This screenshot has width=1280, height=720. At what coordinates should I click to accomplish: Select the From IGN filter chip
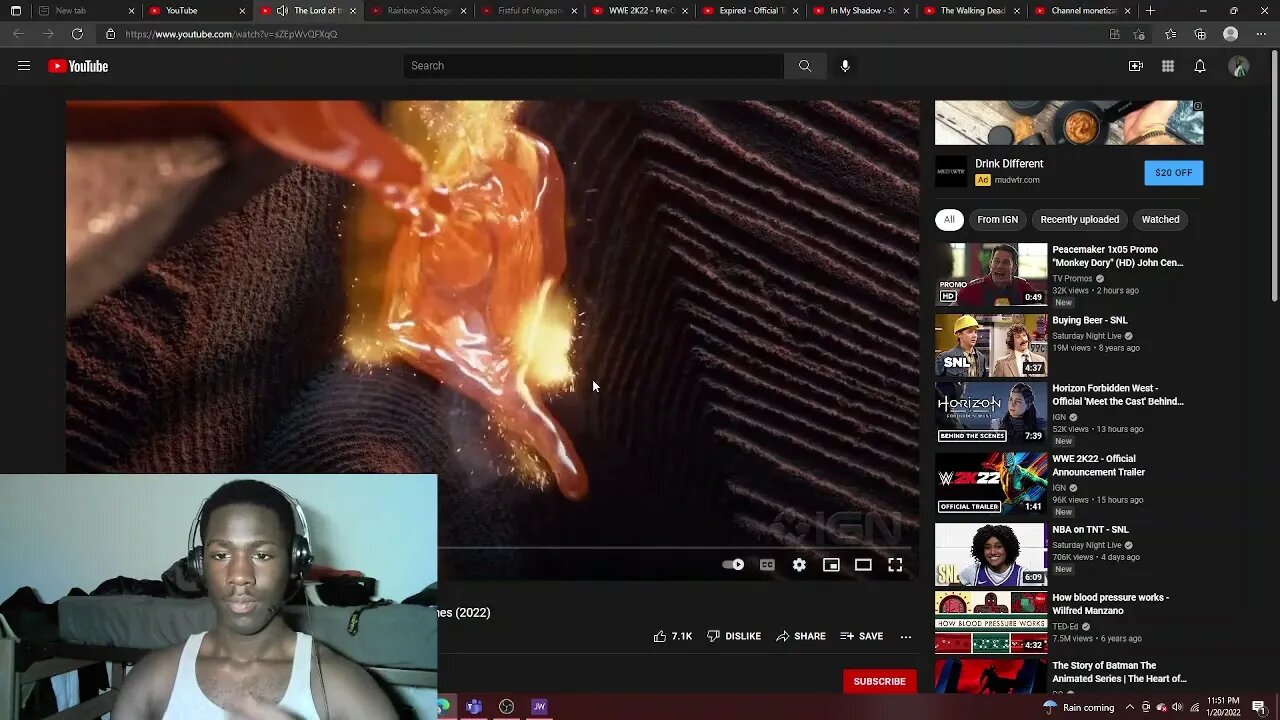pyautogui.click(x=997, y=220)
